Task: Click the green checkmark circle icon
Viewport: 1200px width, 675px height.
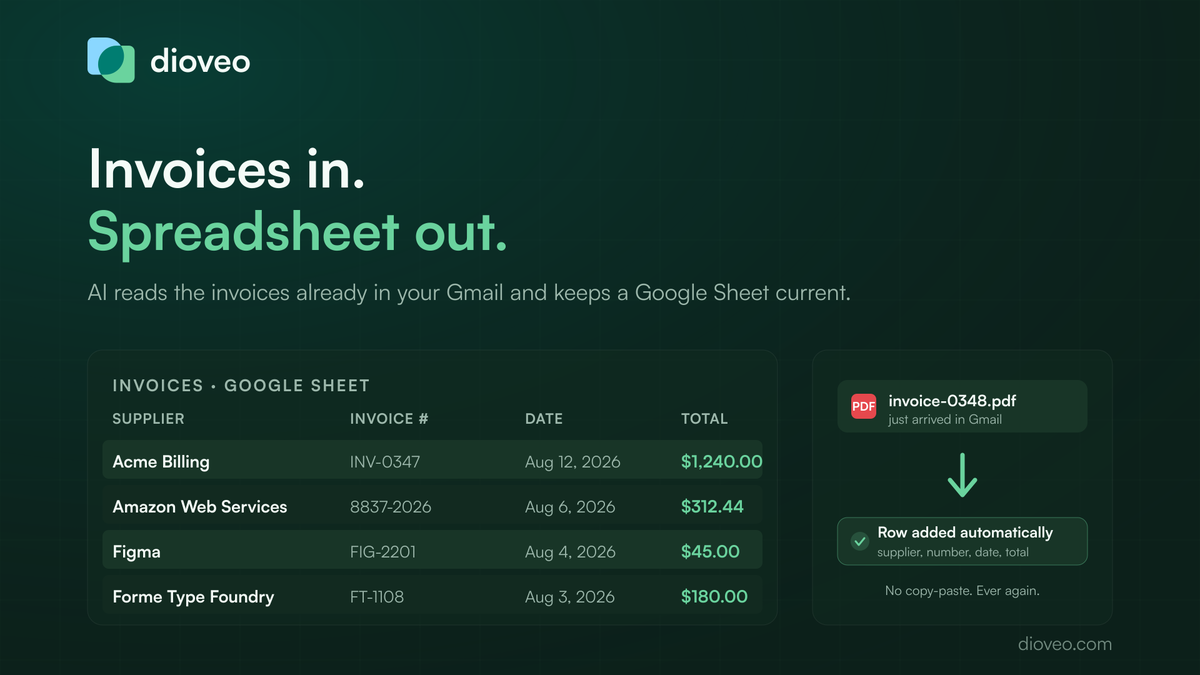Action: coord(859,541)
